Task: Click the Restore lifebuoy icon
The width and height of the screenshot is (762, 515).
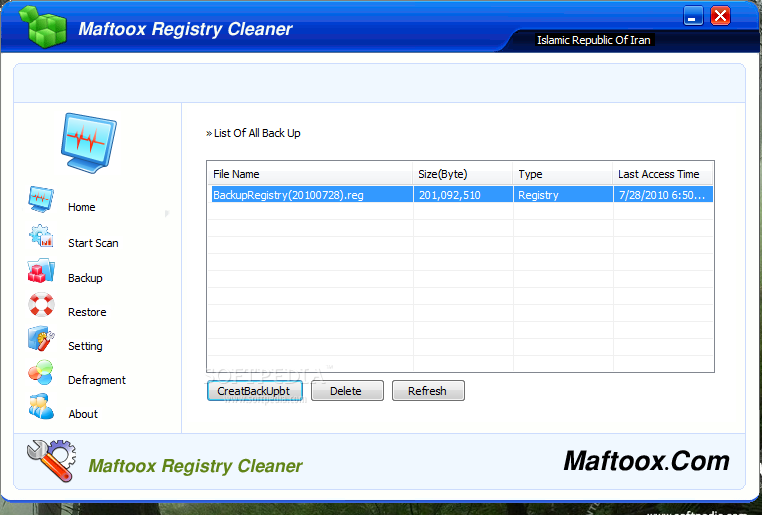Action: click(41, 305)
